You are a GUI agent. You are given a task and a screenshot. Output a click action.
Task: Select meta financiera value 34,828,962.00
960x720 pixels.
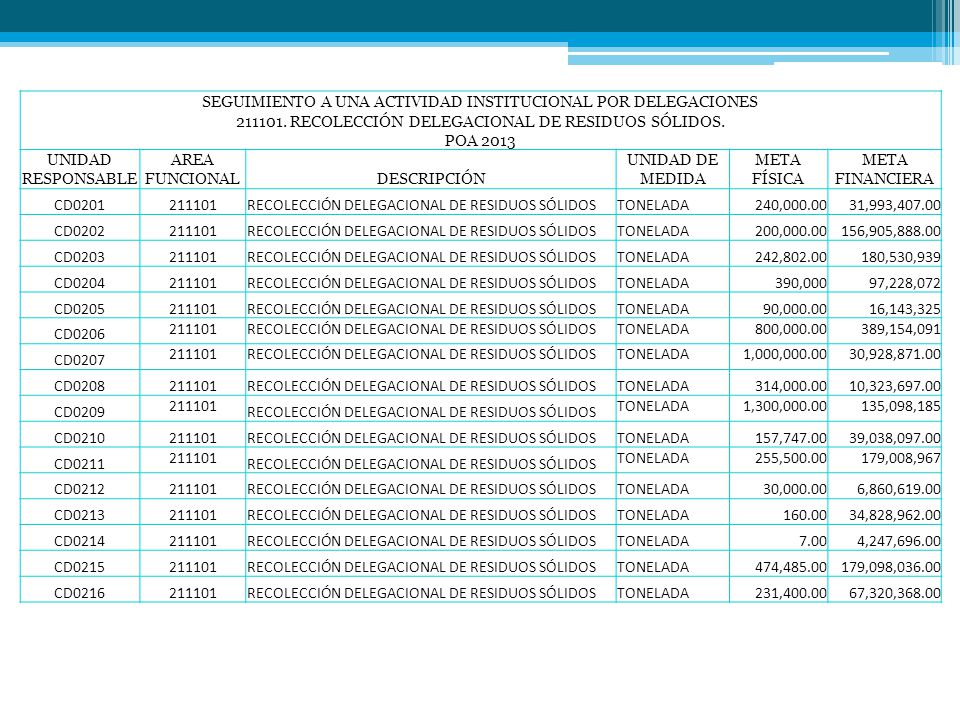[x=894, y=515]
